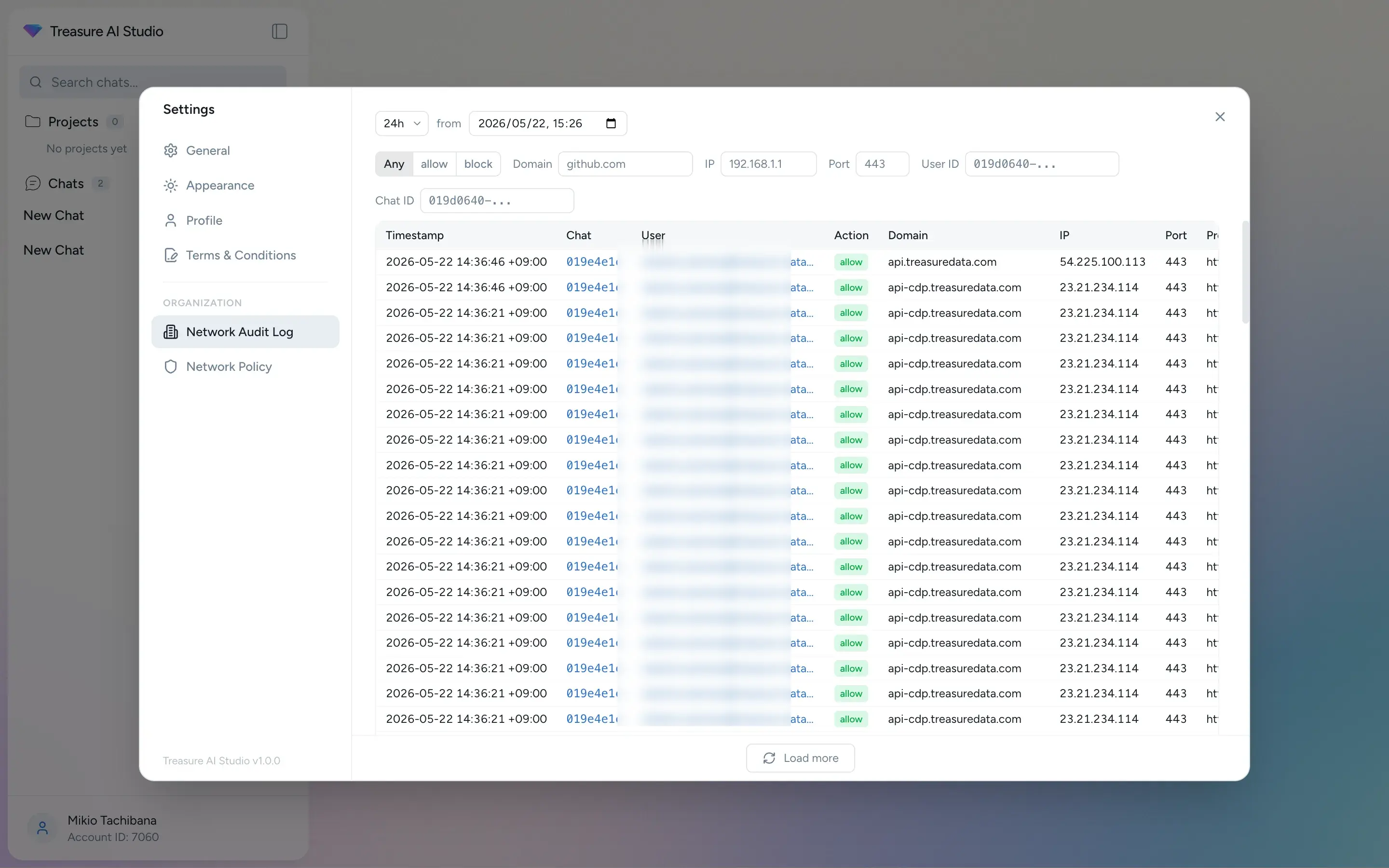Click the search magnifier icon
Image resolution: width=1389 pixels, height=868 pixels.
(36, 82)
